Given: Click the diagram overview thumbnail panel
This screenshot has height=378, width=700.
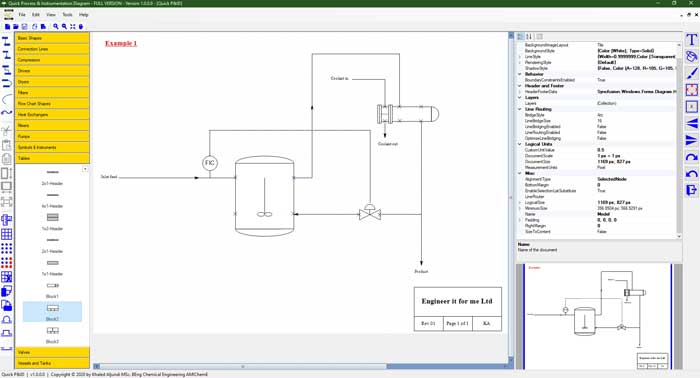Looking at the screenshot, I should (x=598, y=316).
